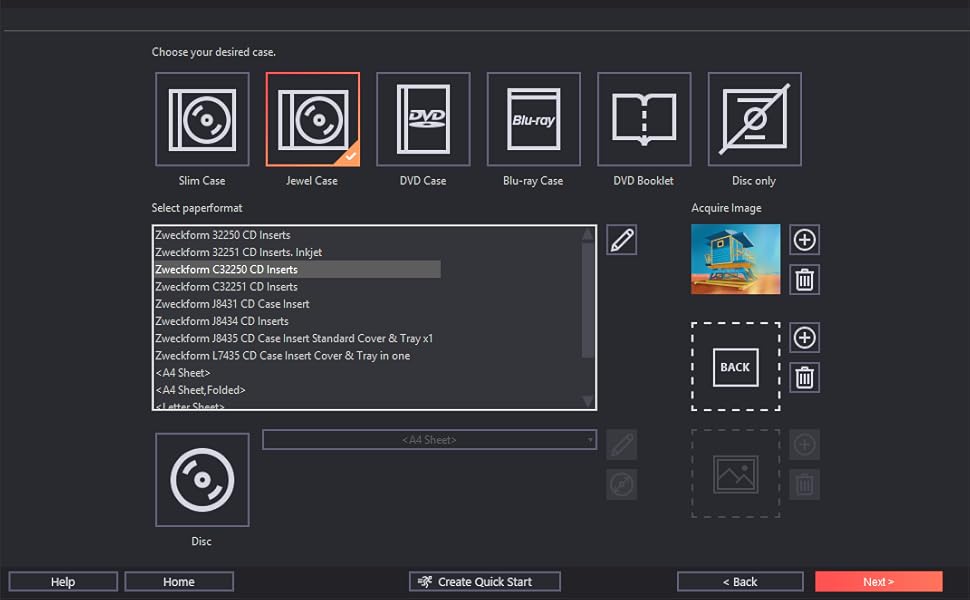The image size is (970, 600).
Task: Select the DVD Booklet case
Action: (644, 119)
